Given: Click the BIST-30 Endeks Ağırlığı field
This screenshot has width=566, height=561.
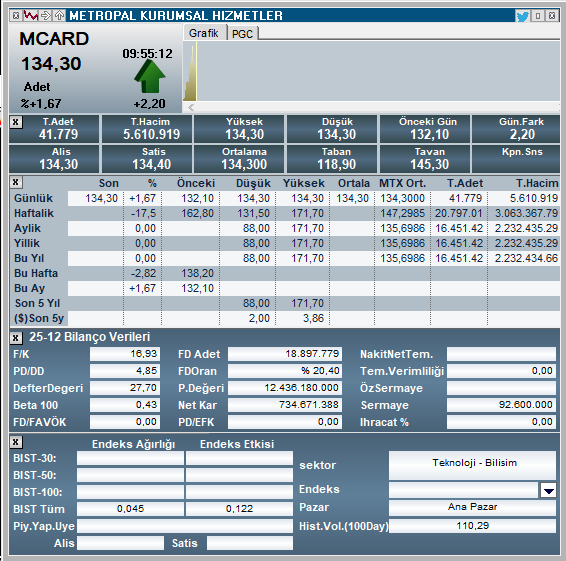Looking at the screenshot, I should 130,458.
